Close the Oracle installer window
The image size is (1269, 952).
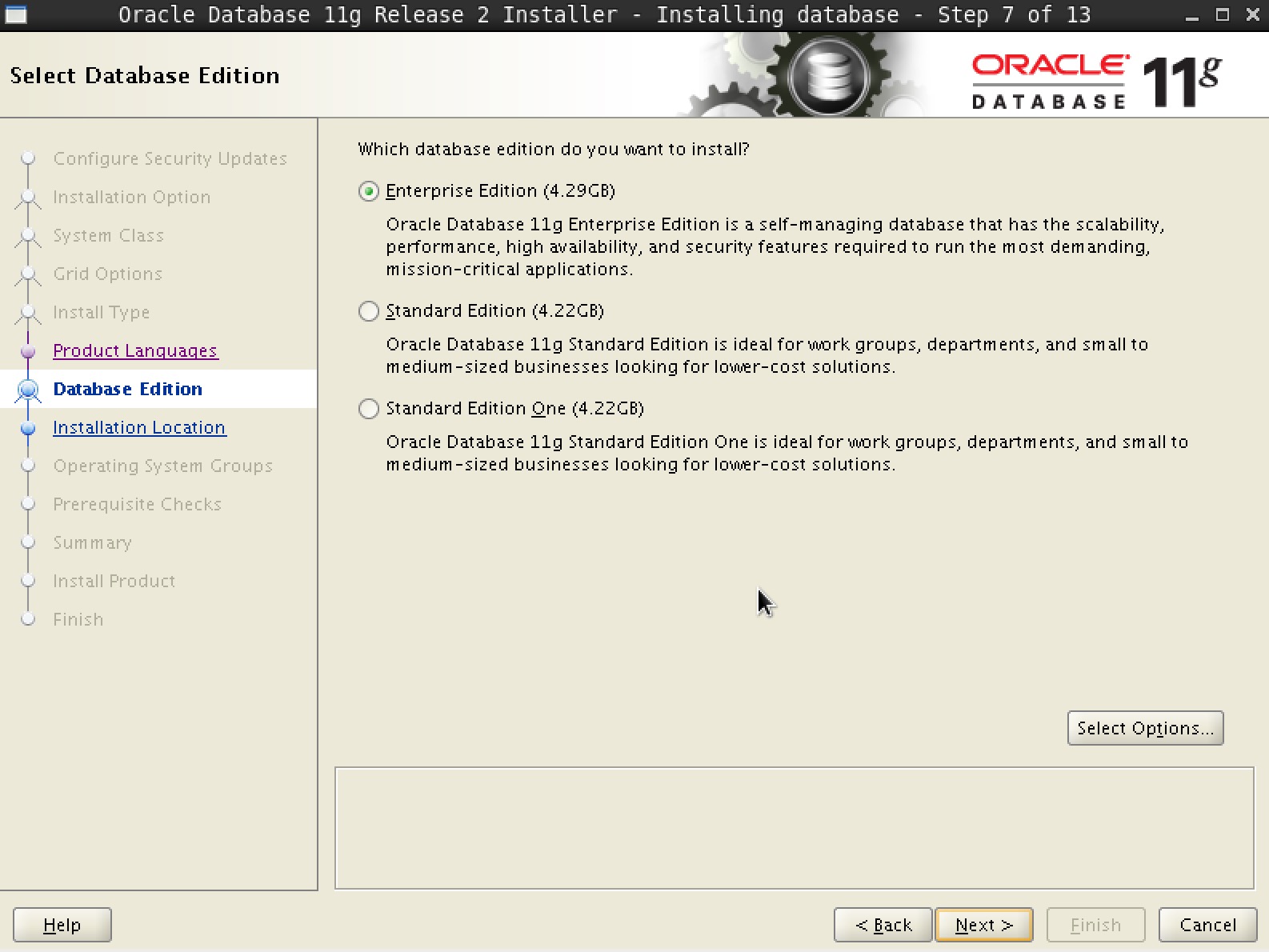[x=1253, y=14]
